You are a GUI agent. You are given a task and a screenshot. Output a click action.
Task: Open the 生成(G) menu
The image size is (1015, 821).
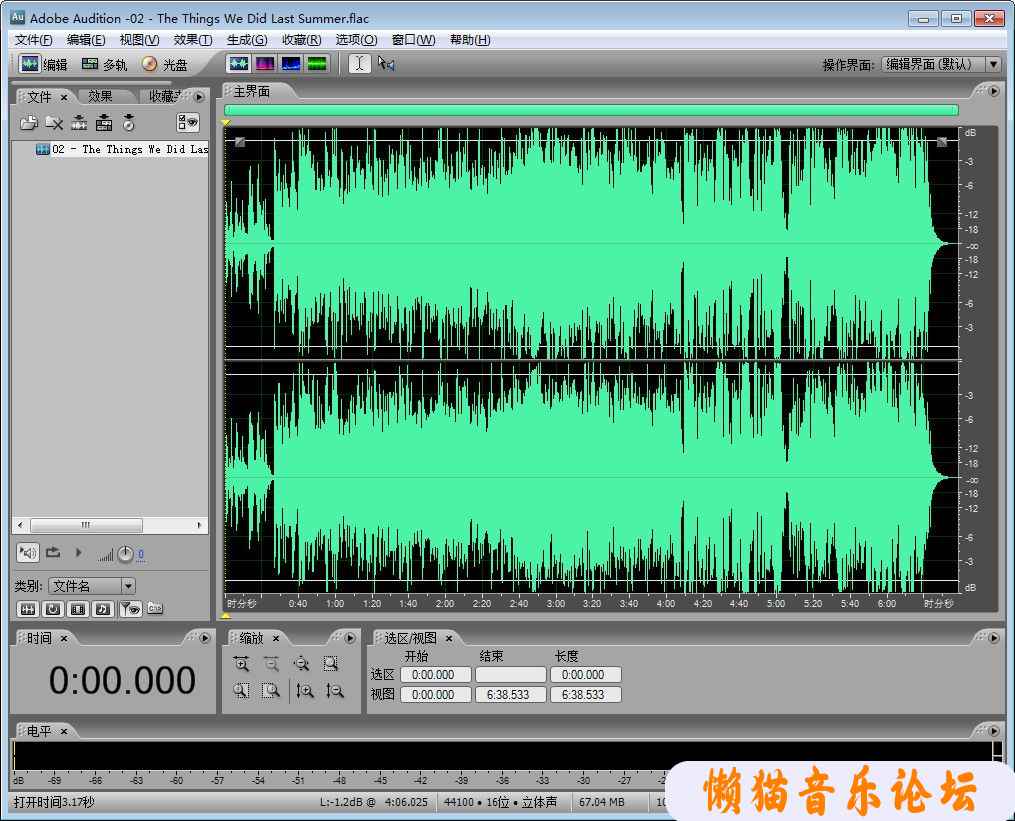pos(247,40)
